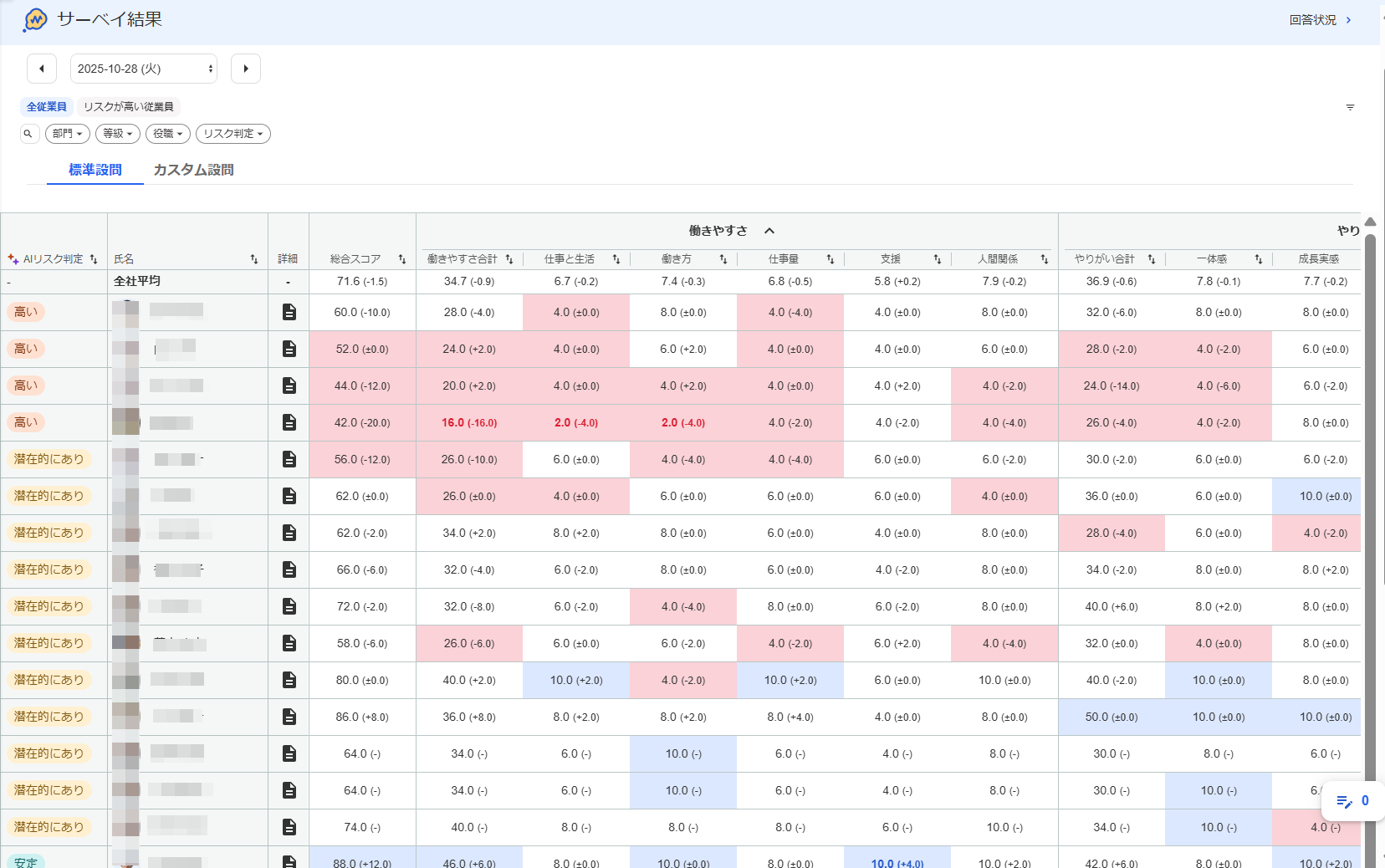The height and width of the screenshot is (868, 1385).
Task: Go to the previous survey date
Action: pos(42,69)
